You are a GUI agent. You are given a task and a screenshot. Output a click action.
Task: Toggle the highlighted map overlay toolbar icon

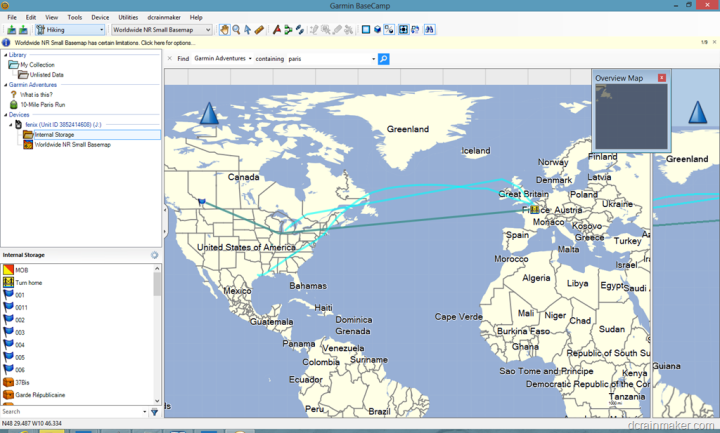pyautogui.click(x=389, y=30)
